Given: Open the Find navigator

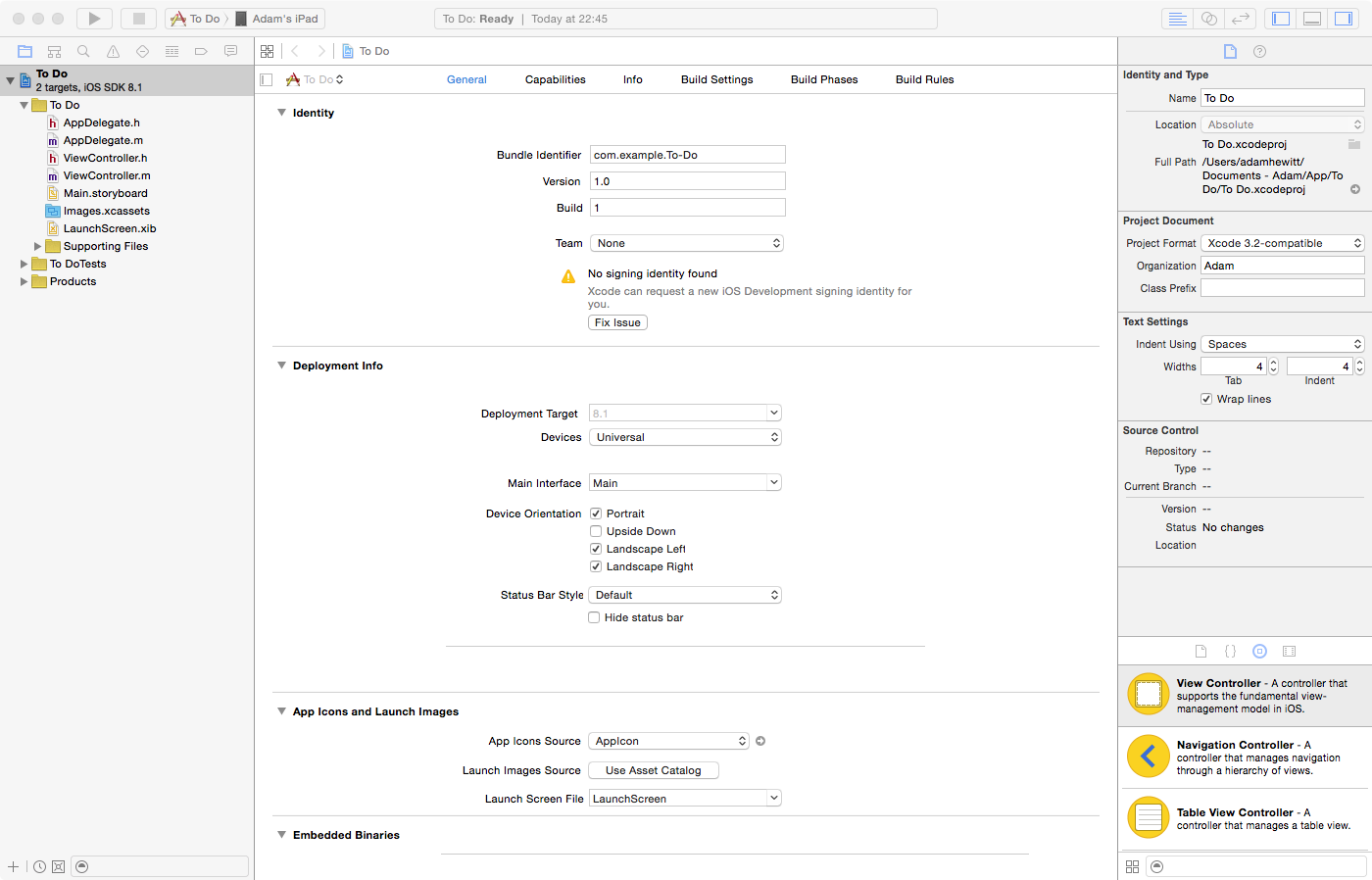Looking at the screenshot, I should tap(83, 51).
